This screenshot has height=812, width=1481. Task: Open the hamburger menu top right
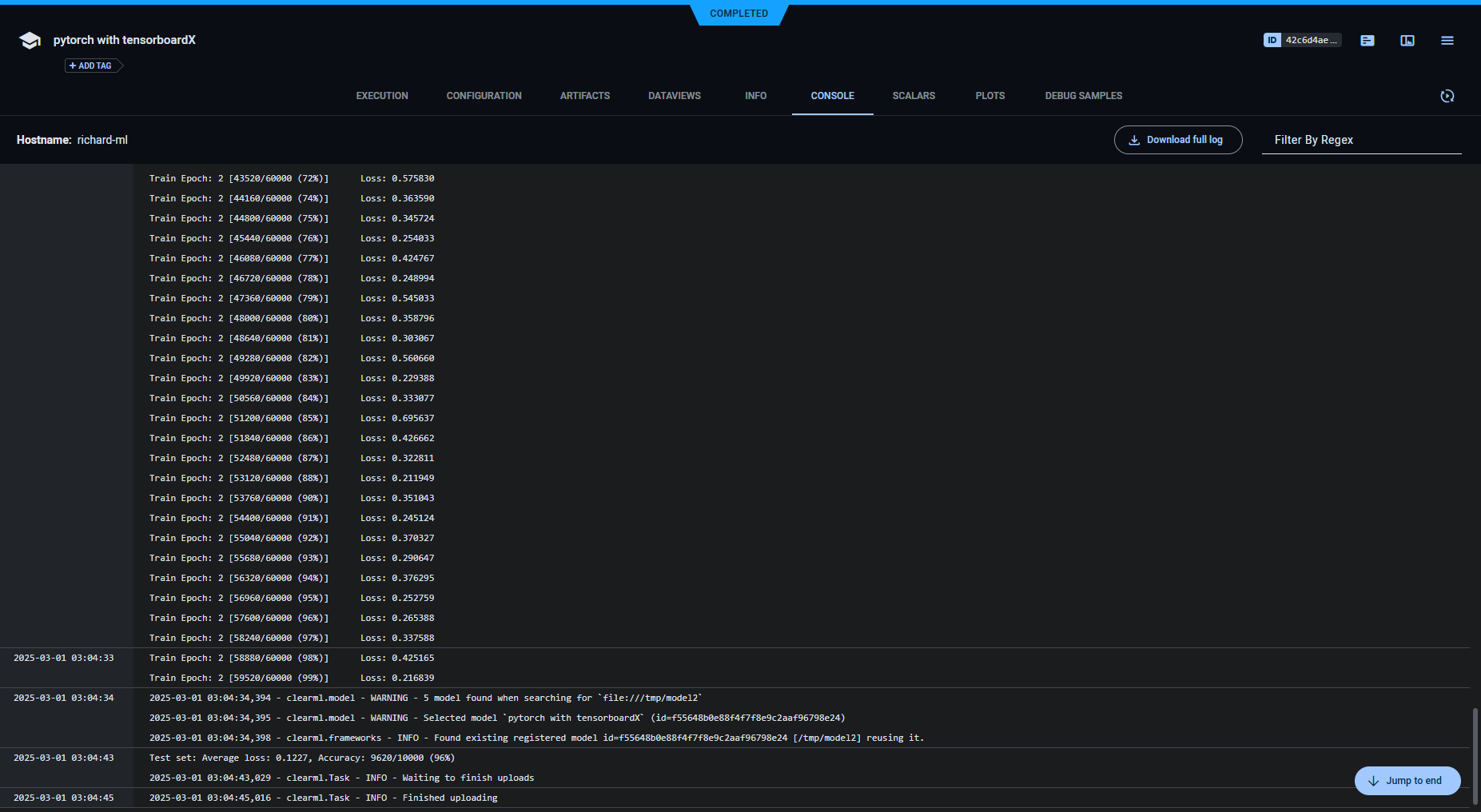[1447, 40]
